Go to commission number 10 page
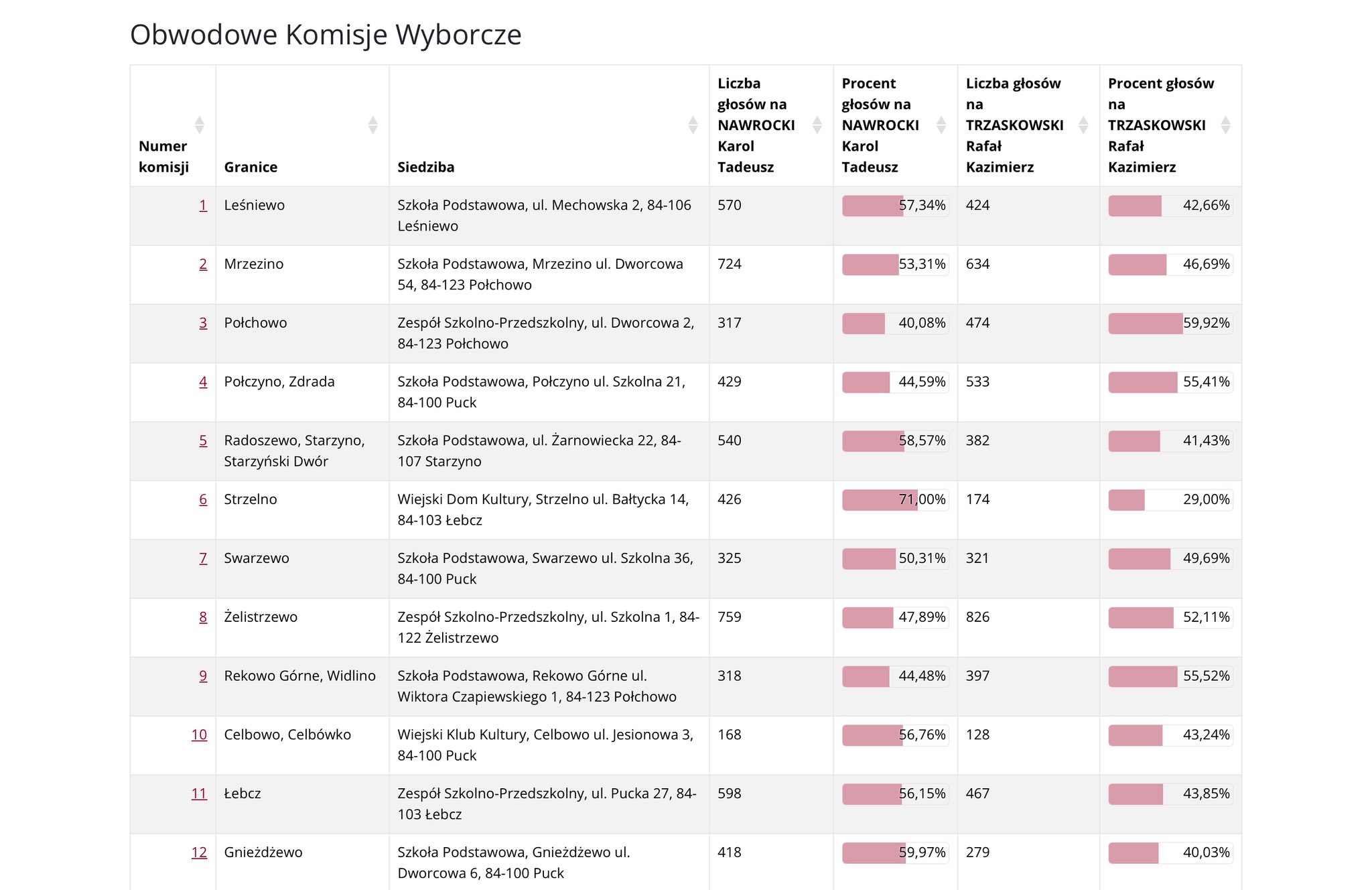Viewport: 1372px width, 890px height. point(199,735)
